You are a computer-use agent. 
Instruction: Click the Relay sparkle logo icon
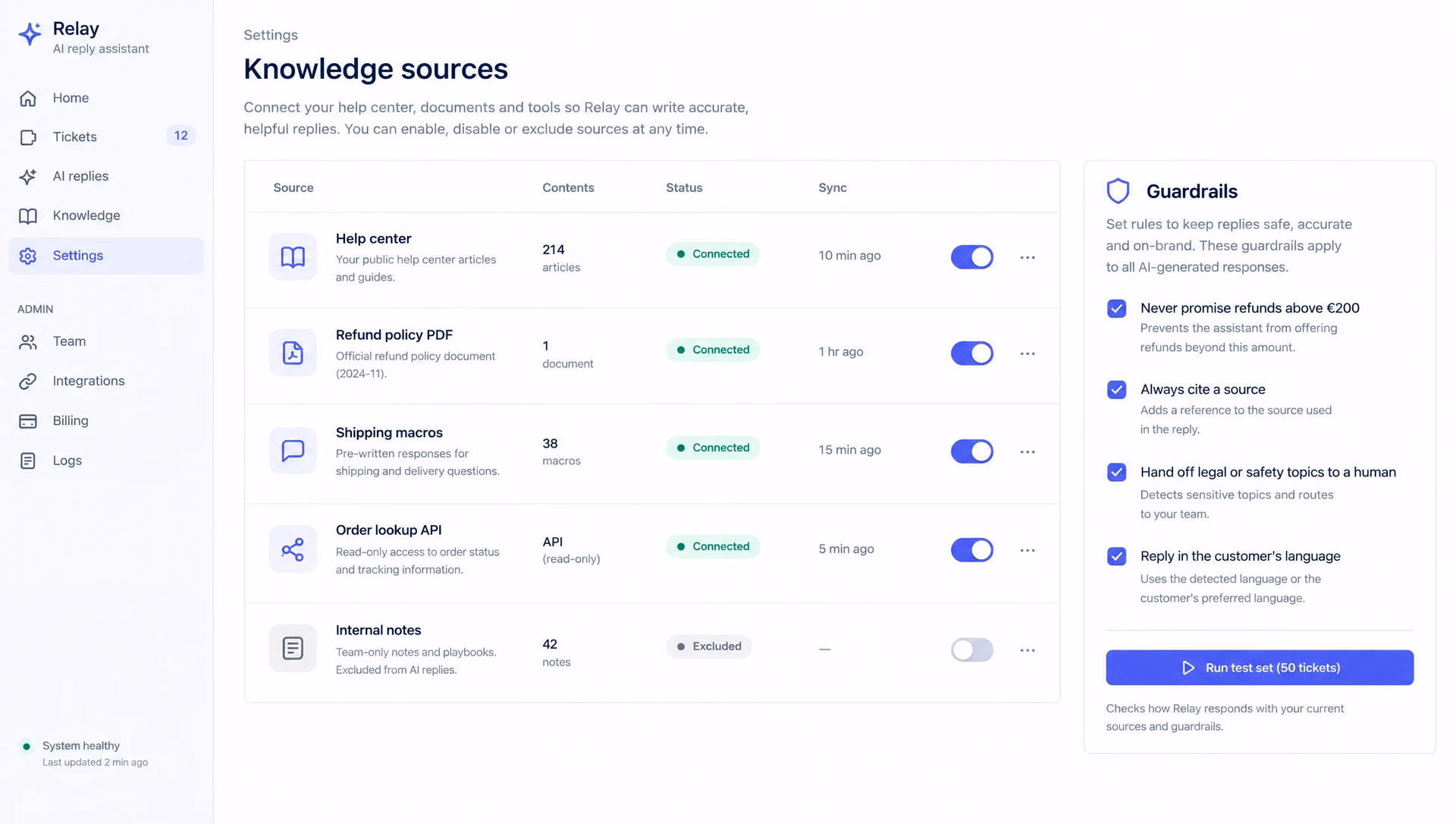tap(30, 34)
